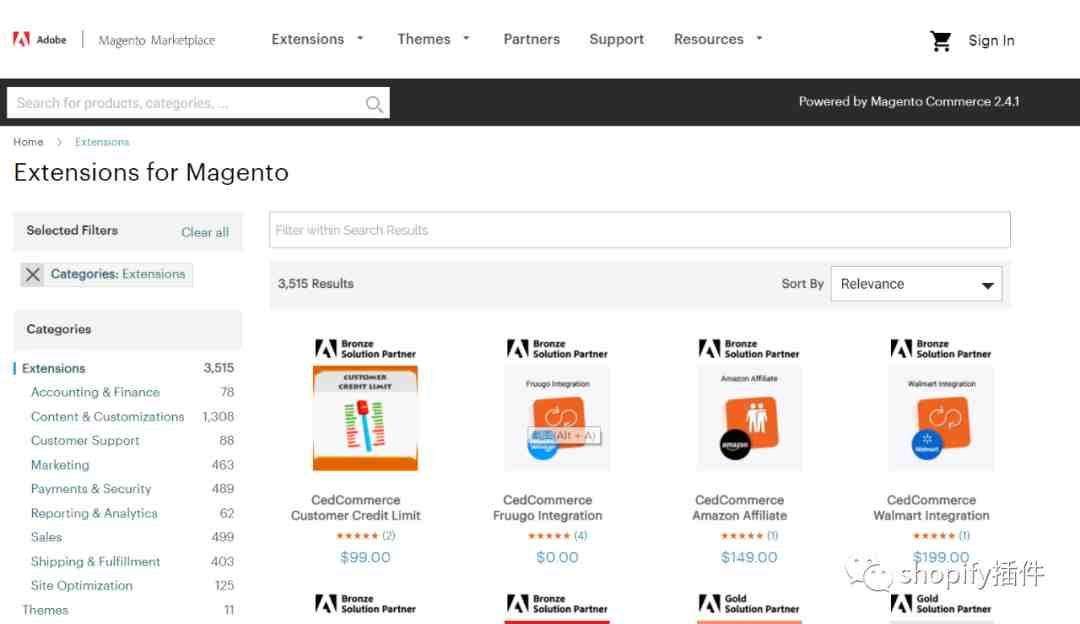Select Extensions category in sidebar
Image resolution: width=1080 pixels, height=624 pixels.
54,368
